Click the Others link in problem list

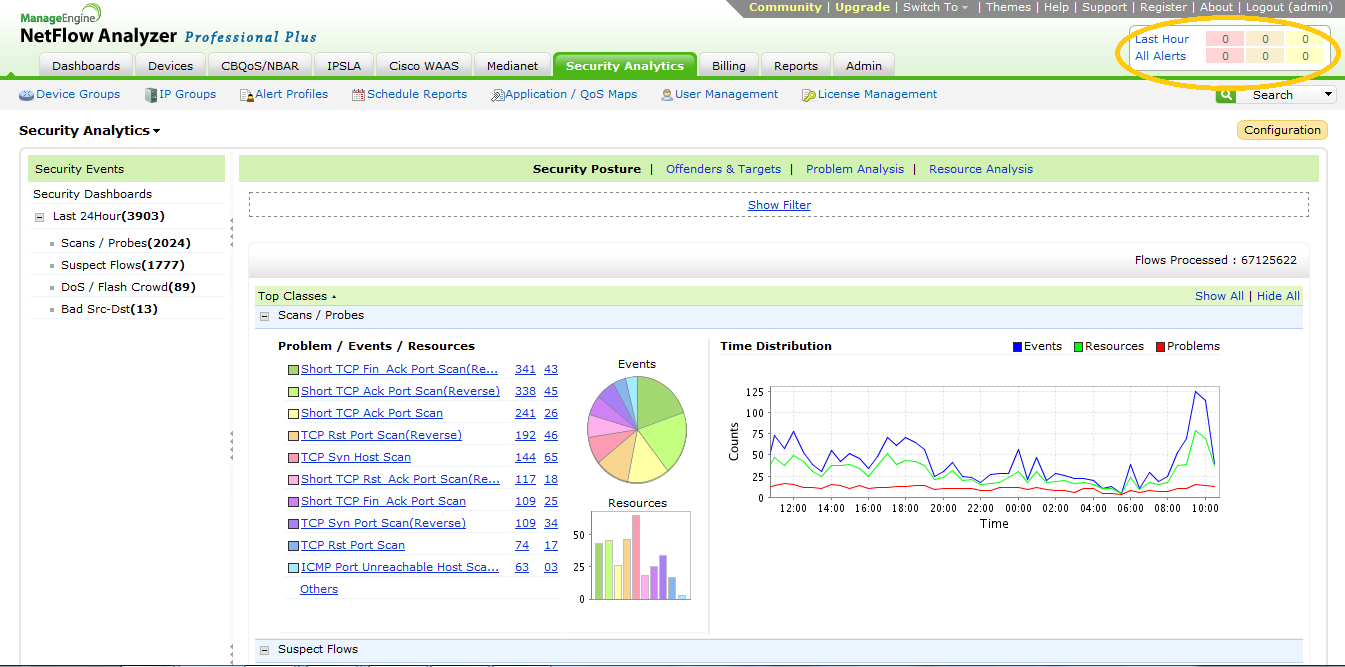pos(319,589)
